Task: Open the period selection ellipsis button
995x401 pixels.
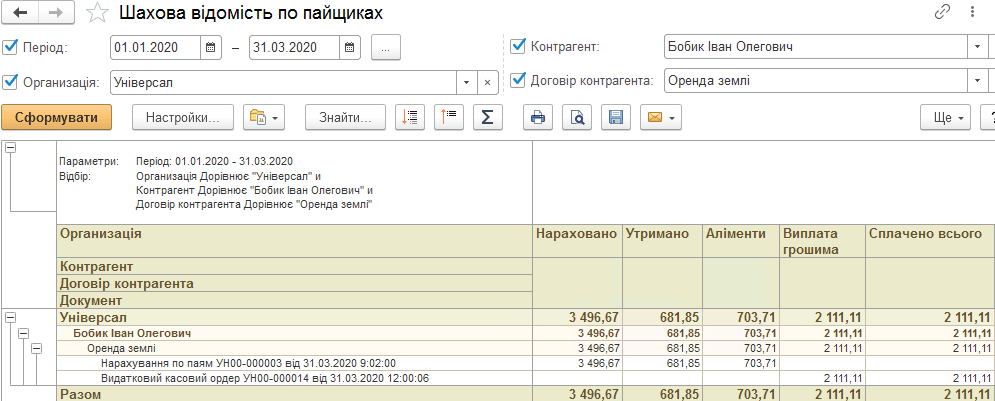Action: pyautogui.click(x=386, y=48)
